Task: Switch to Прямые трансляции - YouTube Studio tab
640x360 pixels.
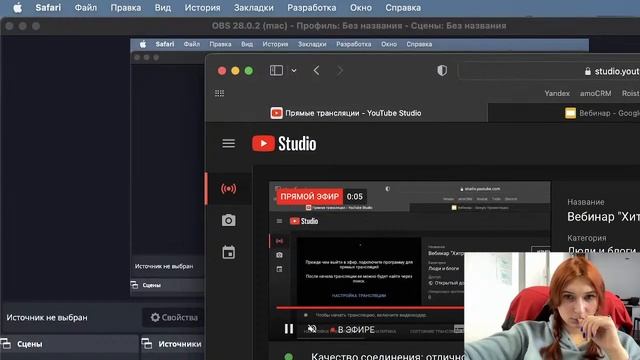Action: point(346,113)
